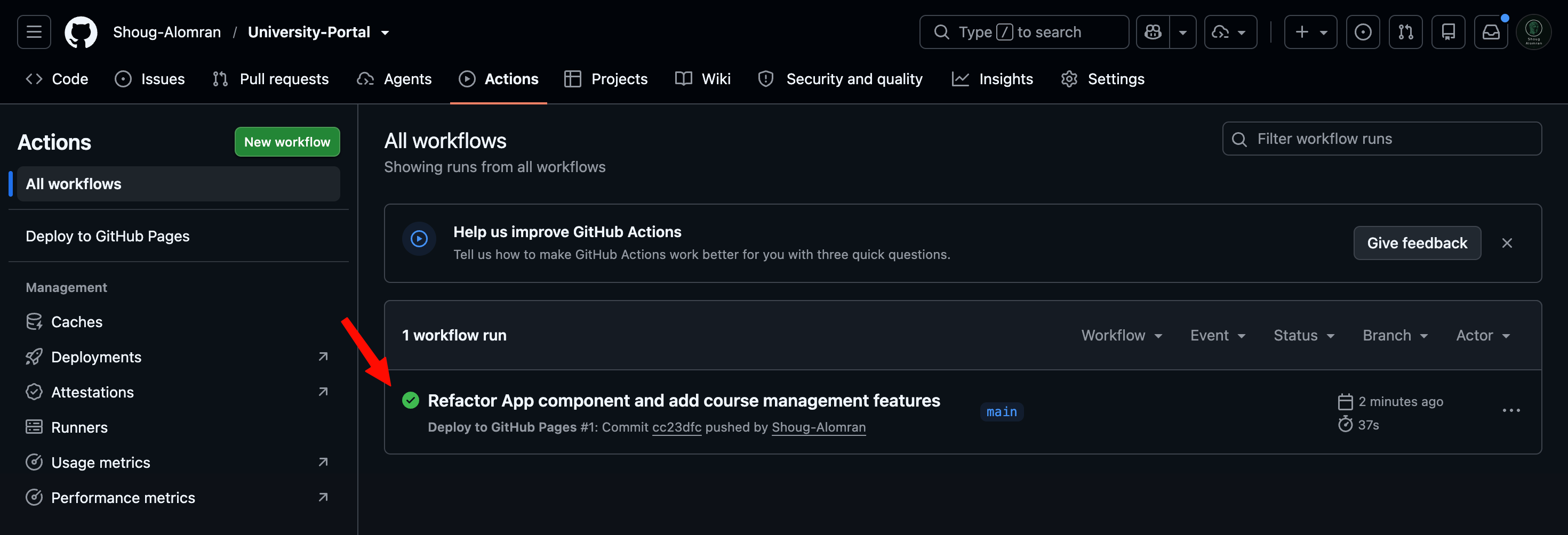Dismiss the Help us improve banner
This screenshot has width=1568, height=535.
[x=1507, y=243]
